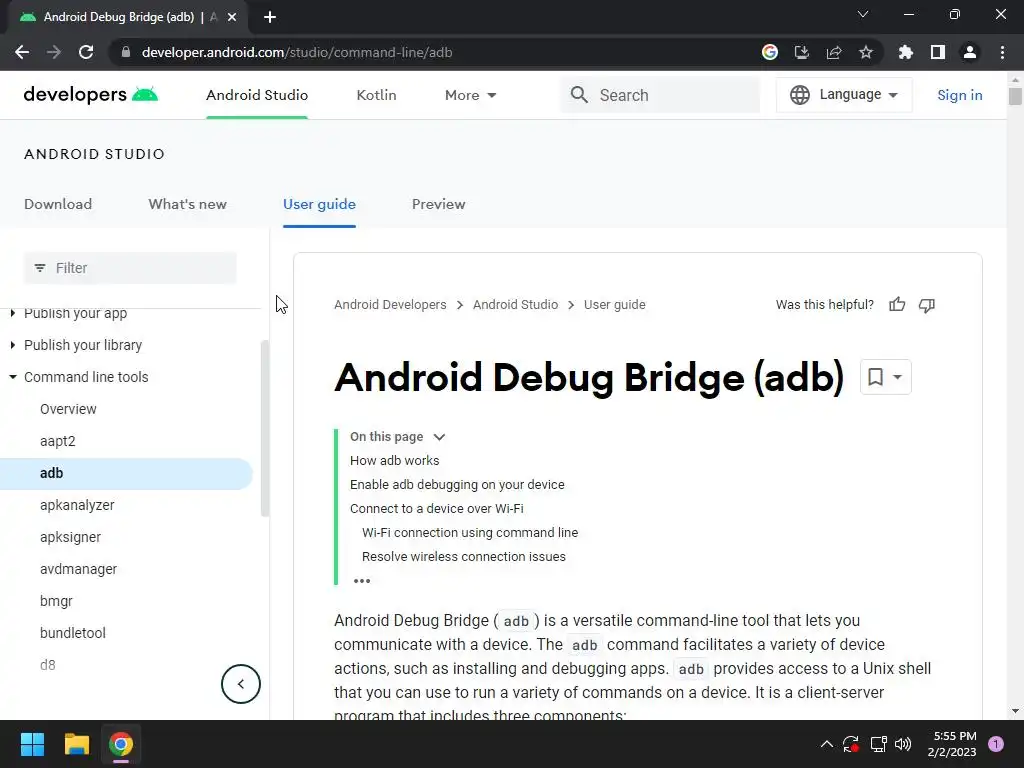Screen dimensions: 1024x768
Task: Click the bookmark icon next to page title
Action: (875, 377)
